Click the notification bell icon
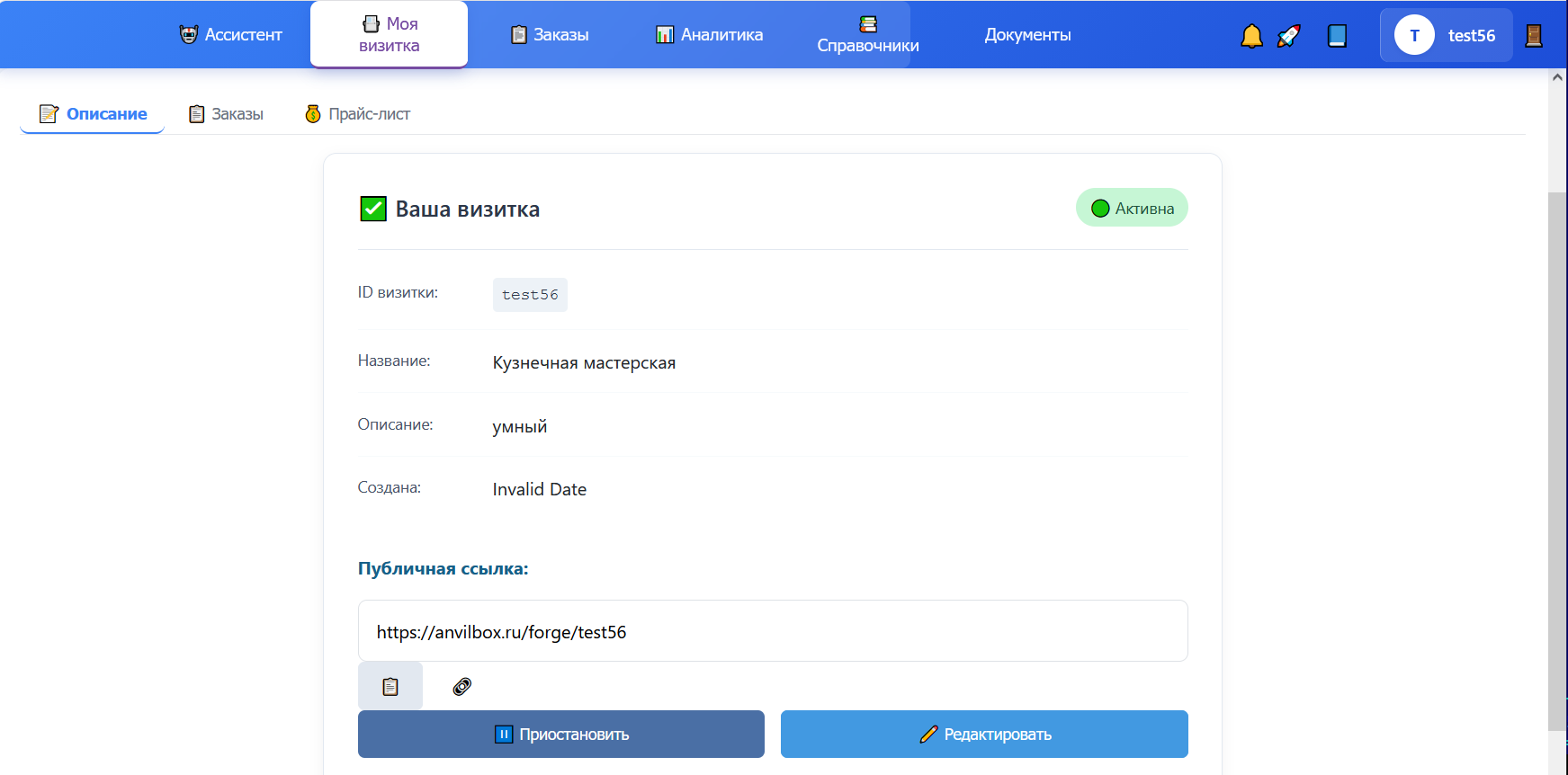1568x775 pixels. tap(1251, 36)
